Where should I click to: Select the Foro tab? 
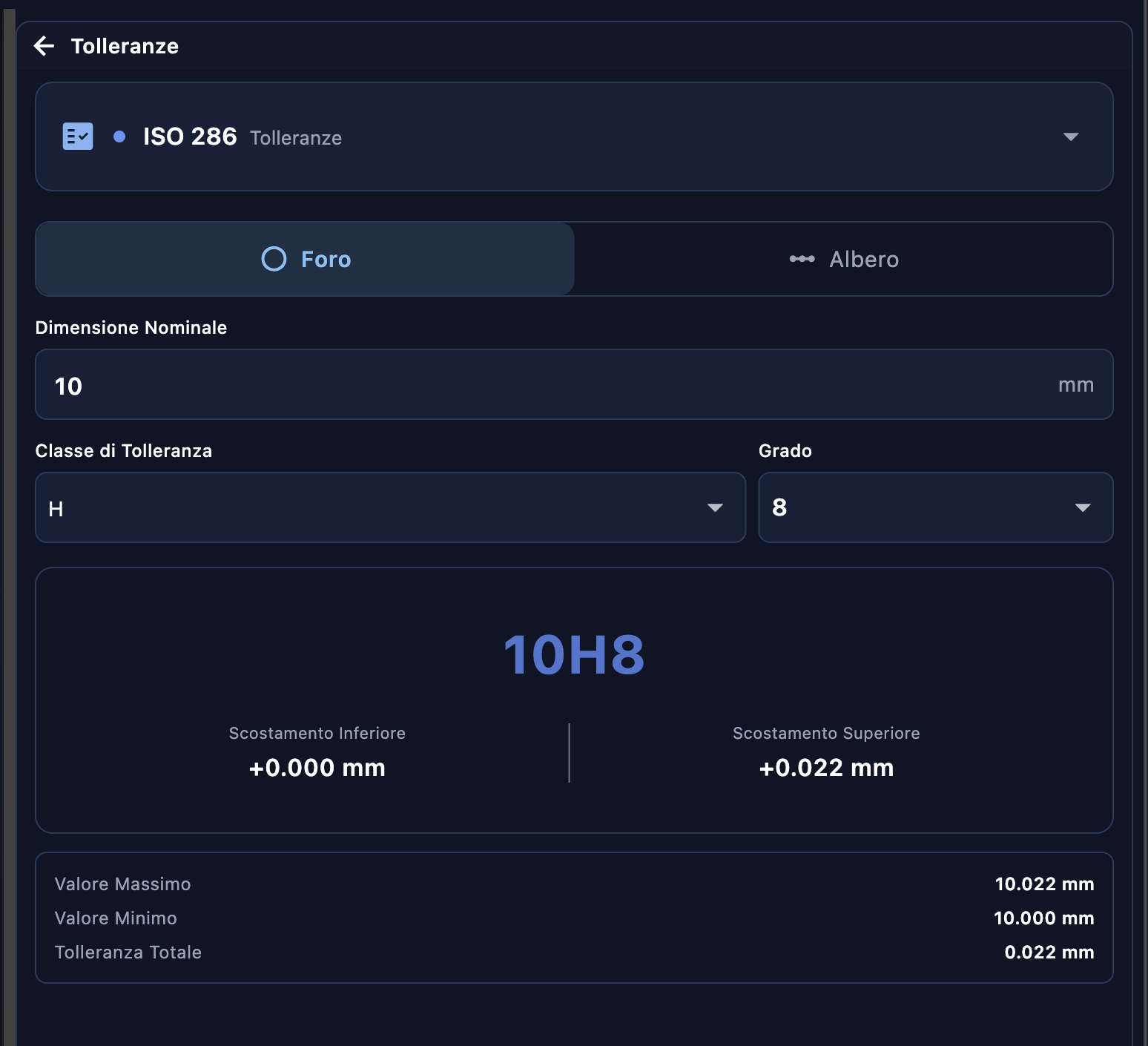tap(305, 259)
